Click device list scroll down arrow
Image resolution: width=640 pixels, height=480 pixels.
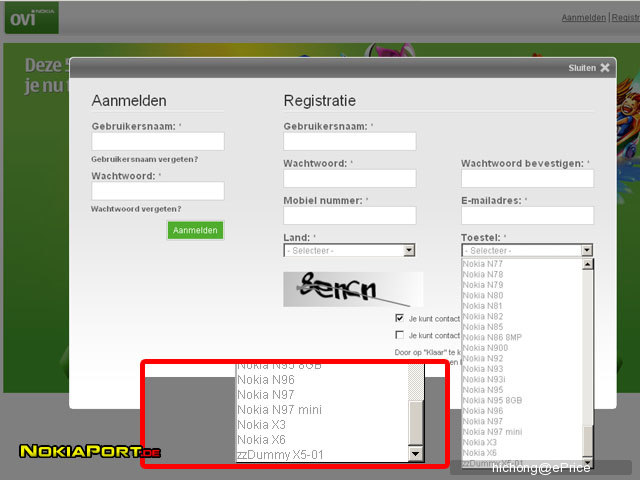pos(587,463)
